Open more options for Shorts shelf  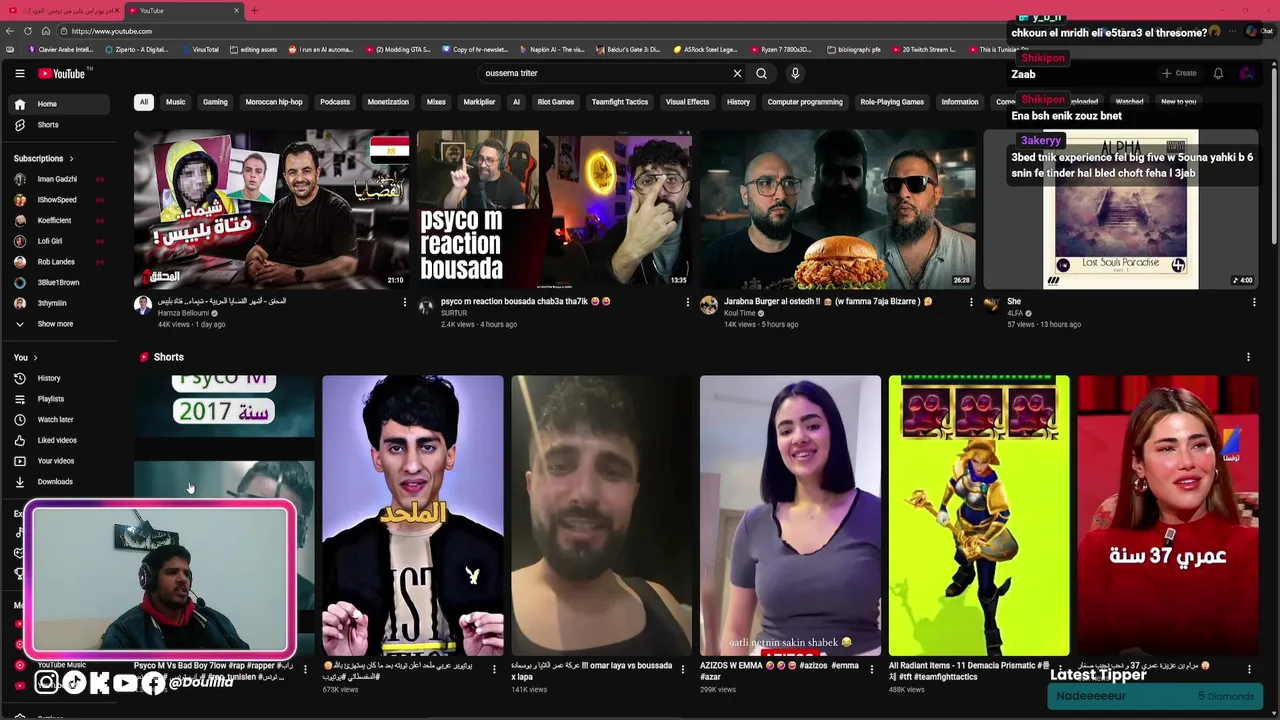(x=1248, y=357)
